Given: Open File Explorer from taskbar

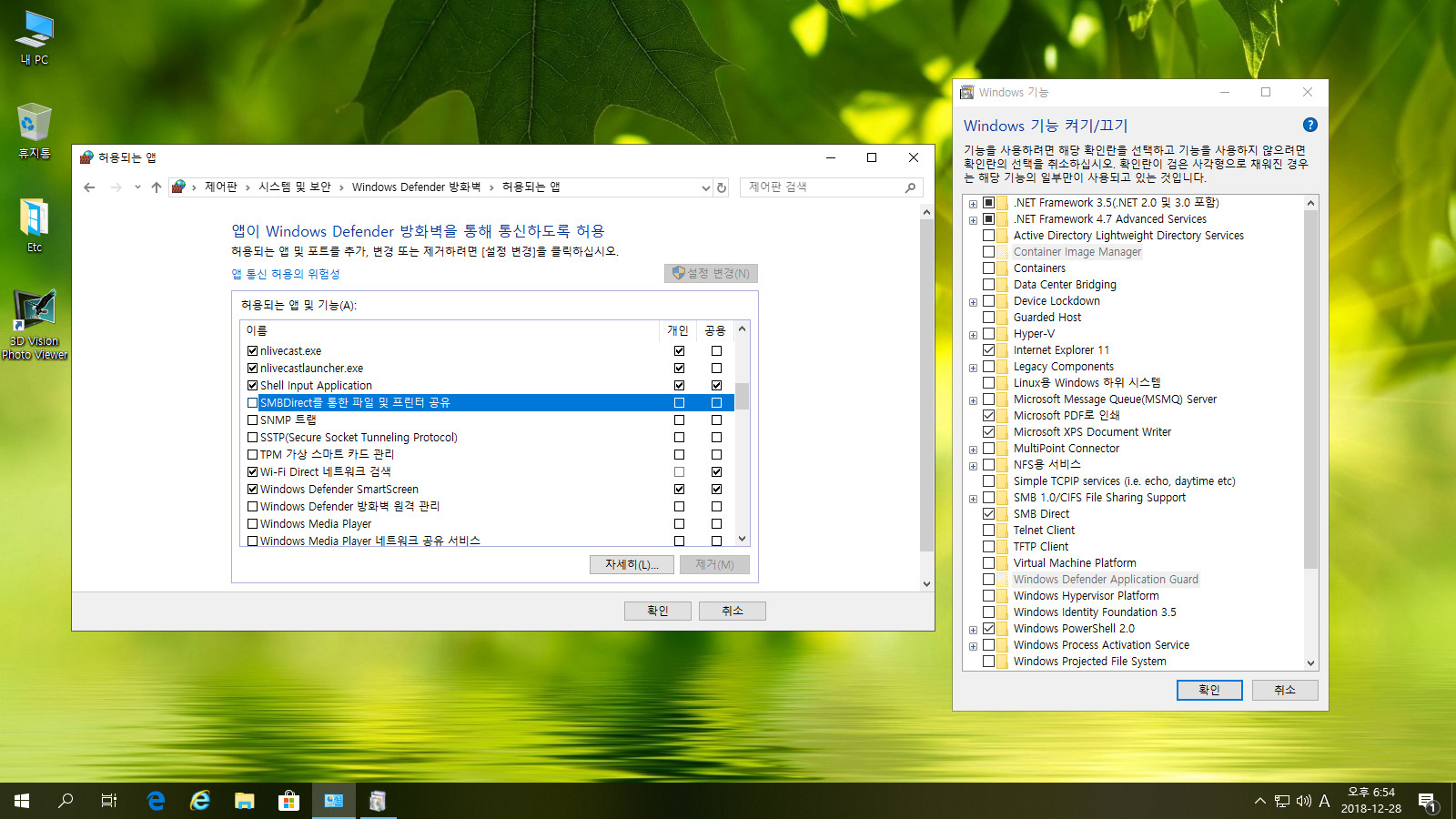Looking at the screenshot, I should tap(244, 801).
